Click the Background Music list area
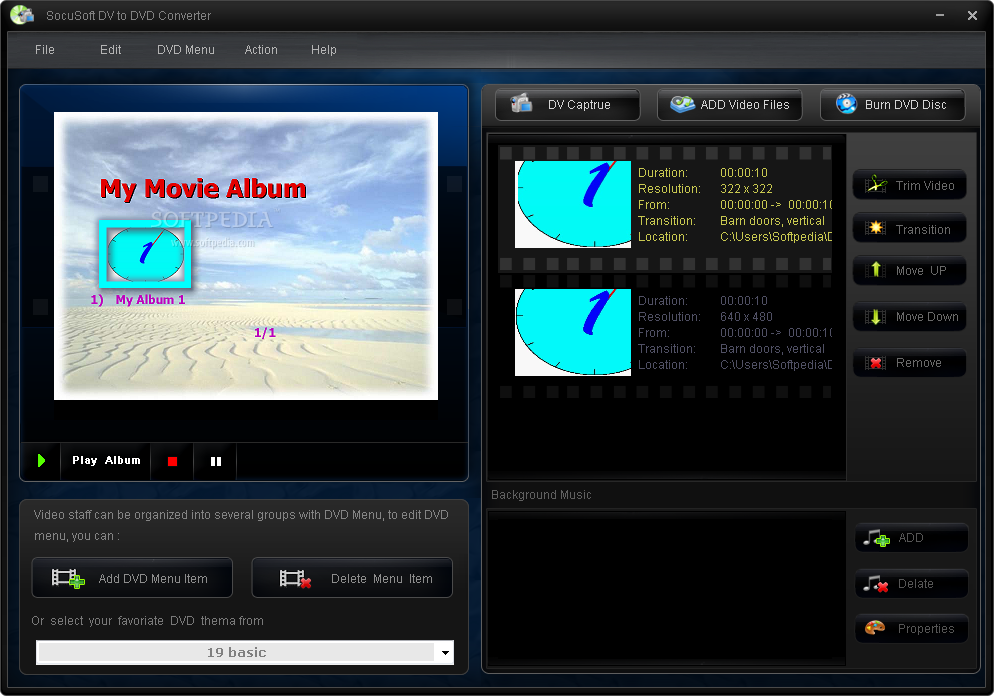The image size is (994, 696). pyautogui.click(x=666, y=588)
